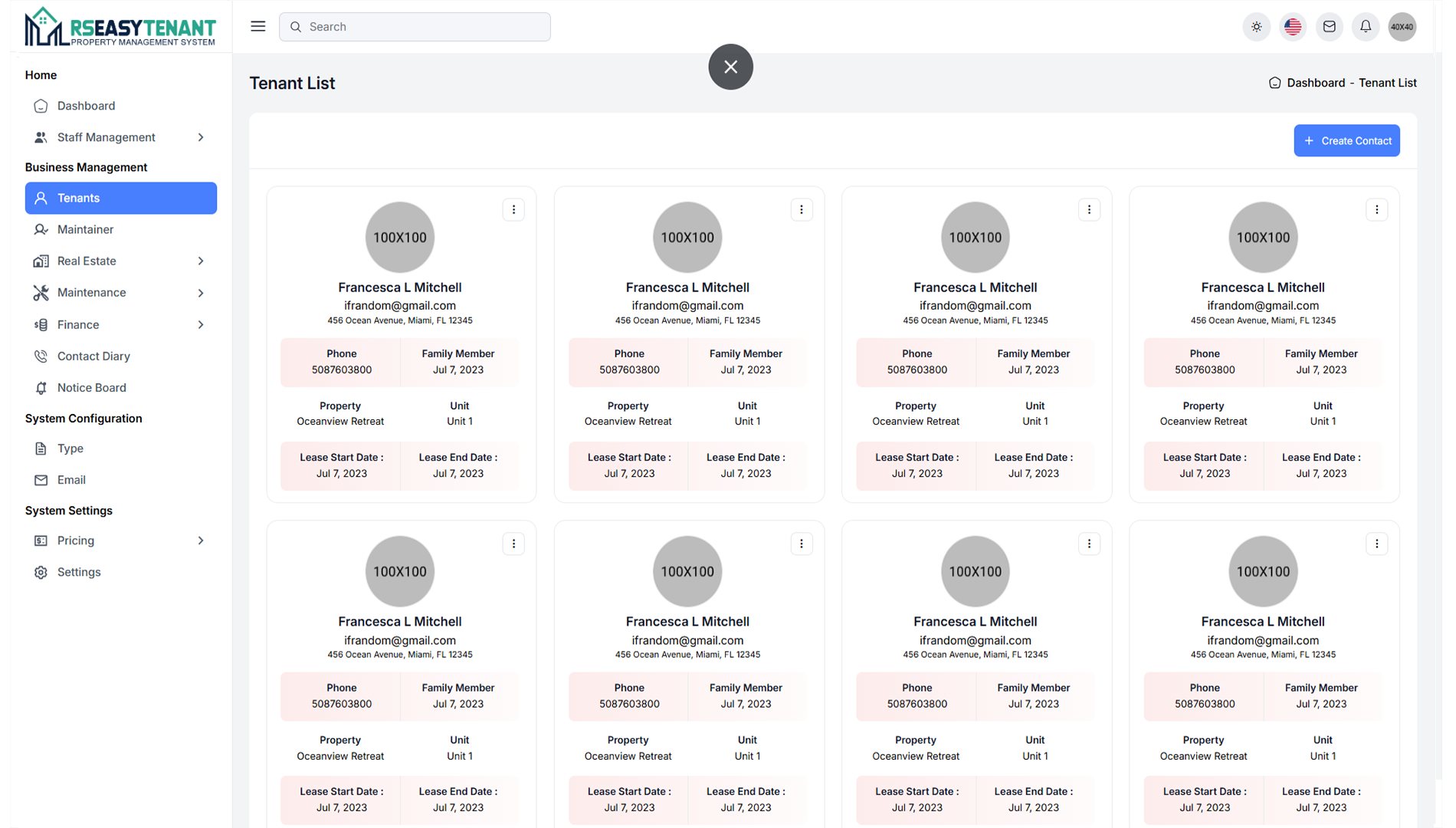The height and width of the screenshot is (828, 1456).
Task: Click the RSEasyTenant logo
Action: (x=120, y=27)
